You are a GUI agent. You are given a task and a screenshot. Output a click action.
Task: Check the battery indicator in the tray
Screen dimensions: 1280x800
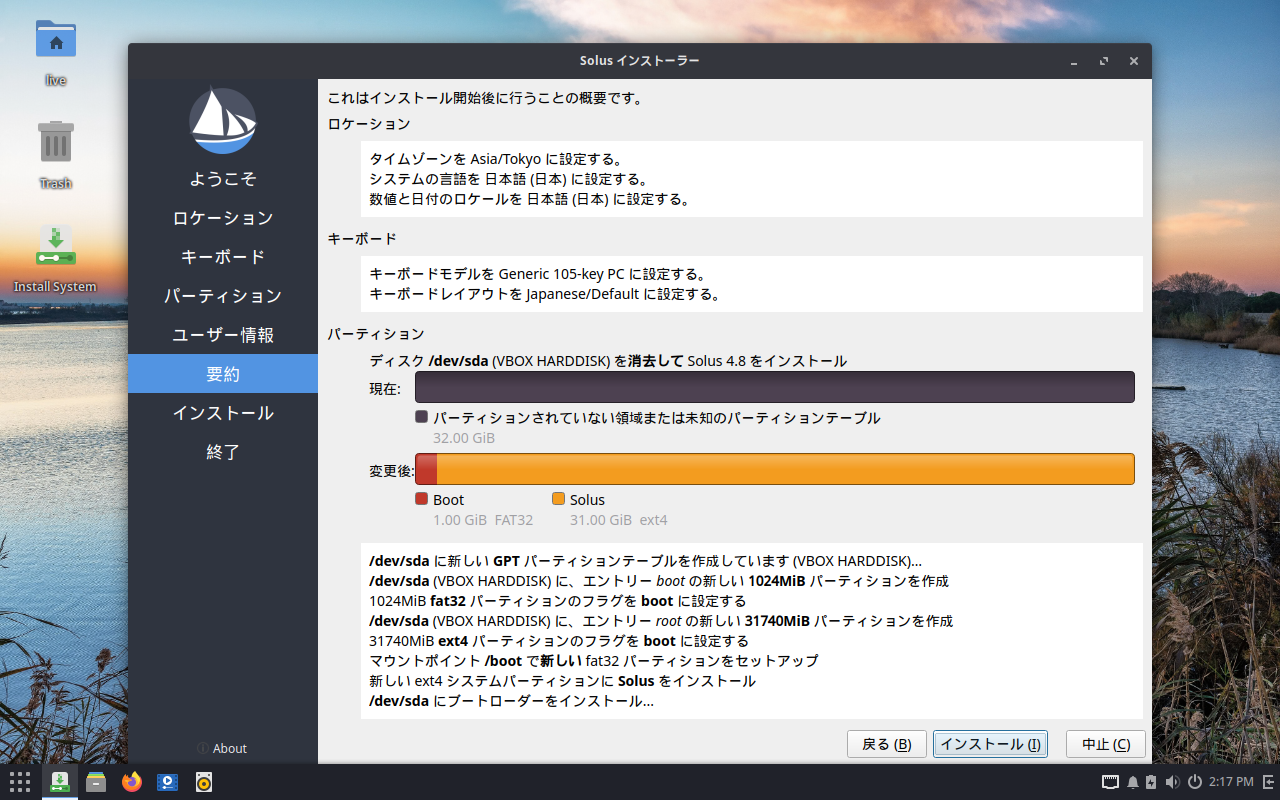(1151, 782)
